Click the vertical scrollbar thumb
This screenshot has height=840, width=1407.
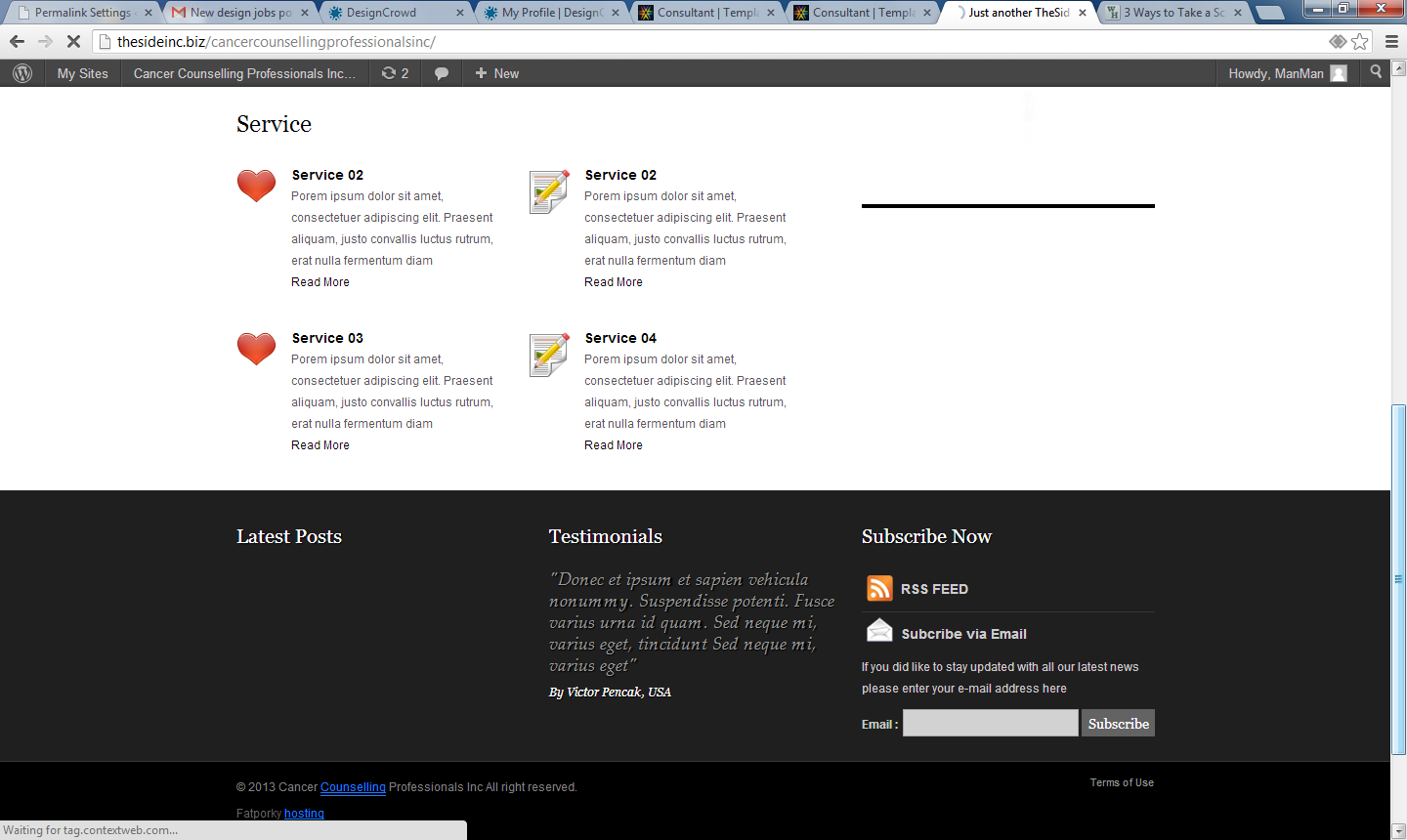pyautogui.click(x=1398, y=579)
